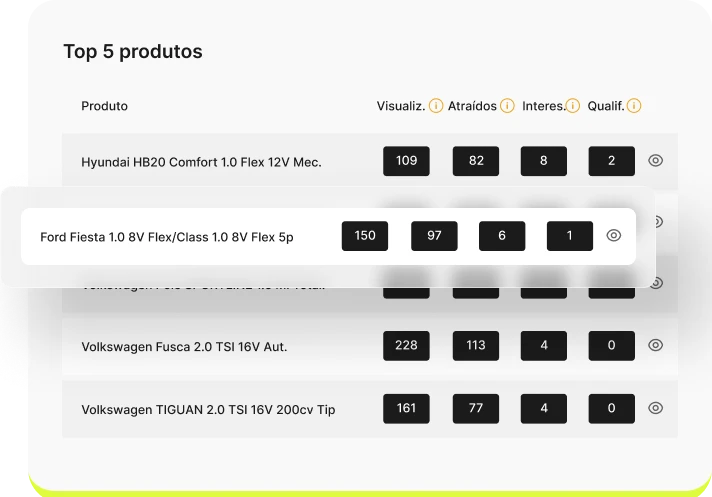Click eye icon in Volkswagen TIGUAN row
Screen dimensions: 712x497
coord(655,408)
